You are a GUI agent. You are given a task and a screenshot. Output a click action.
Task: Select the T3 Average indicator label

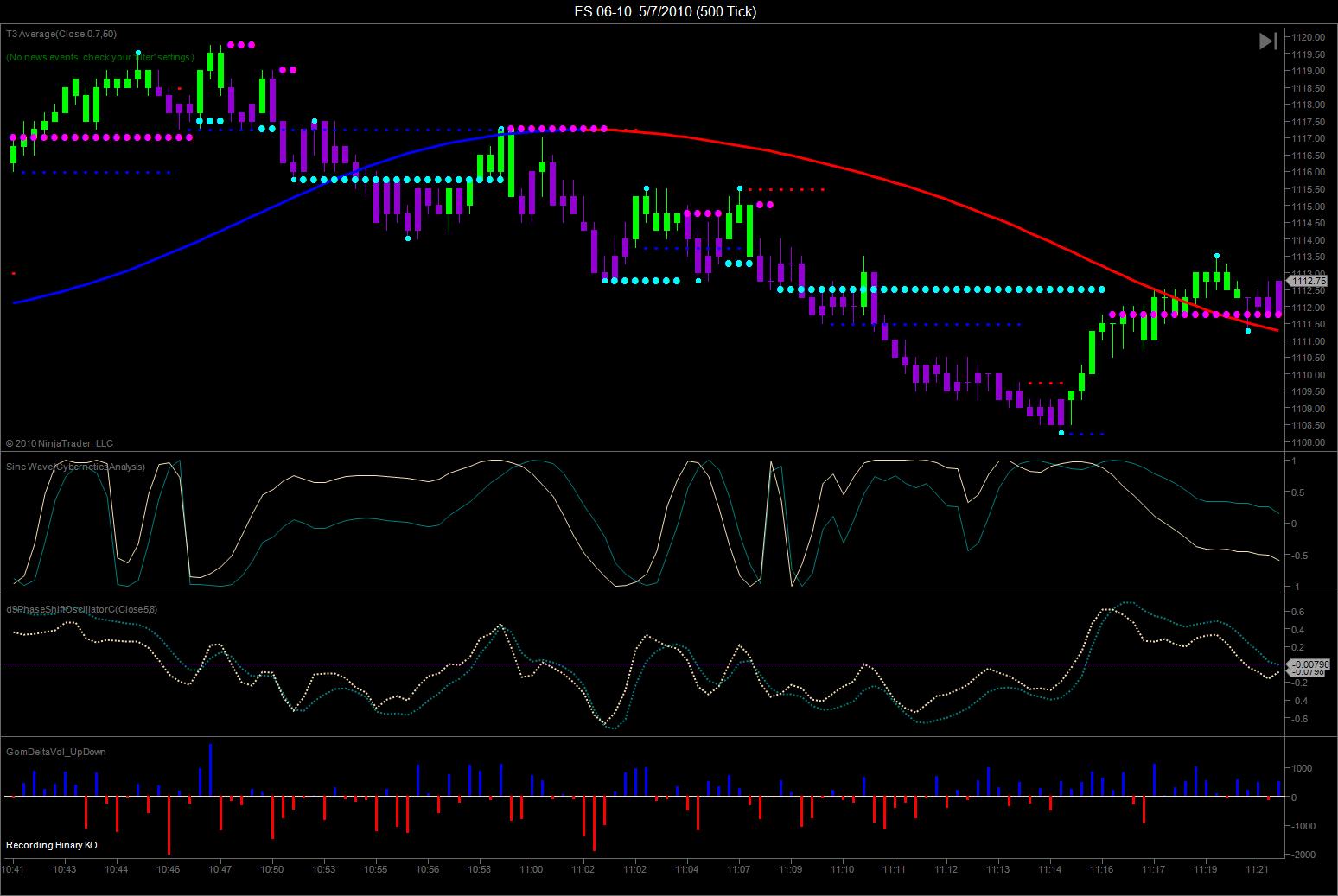[61, 34]
